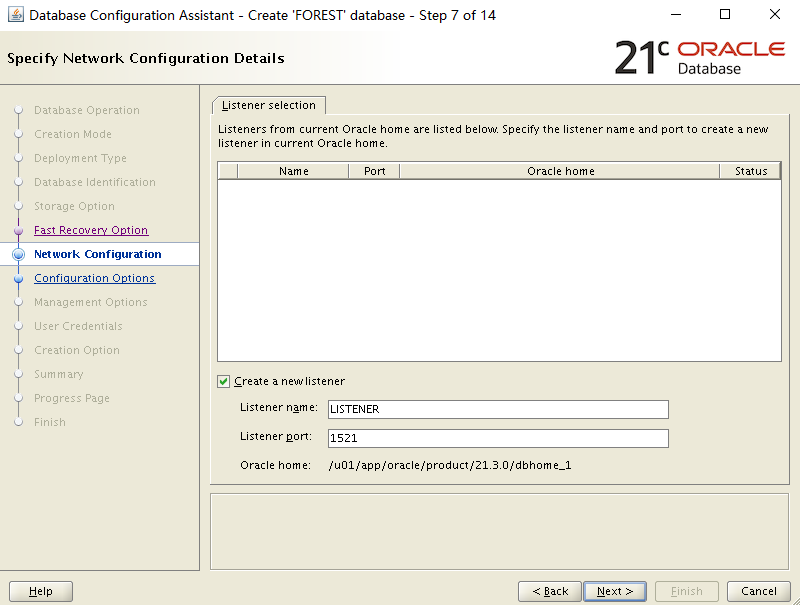The height and width of the screenshot is (605, 800).
Task: Click the Port column header
Action: click(x=374, y=171)
